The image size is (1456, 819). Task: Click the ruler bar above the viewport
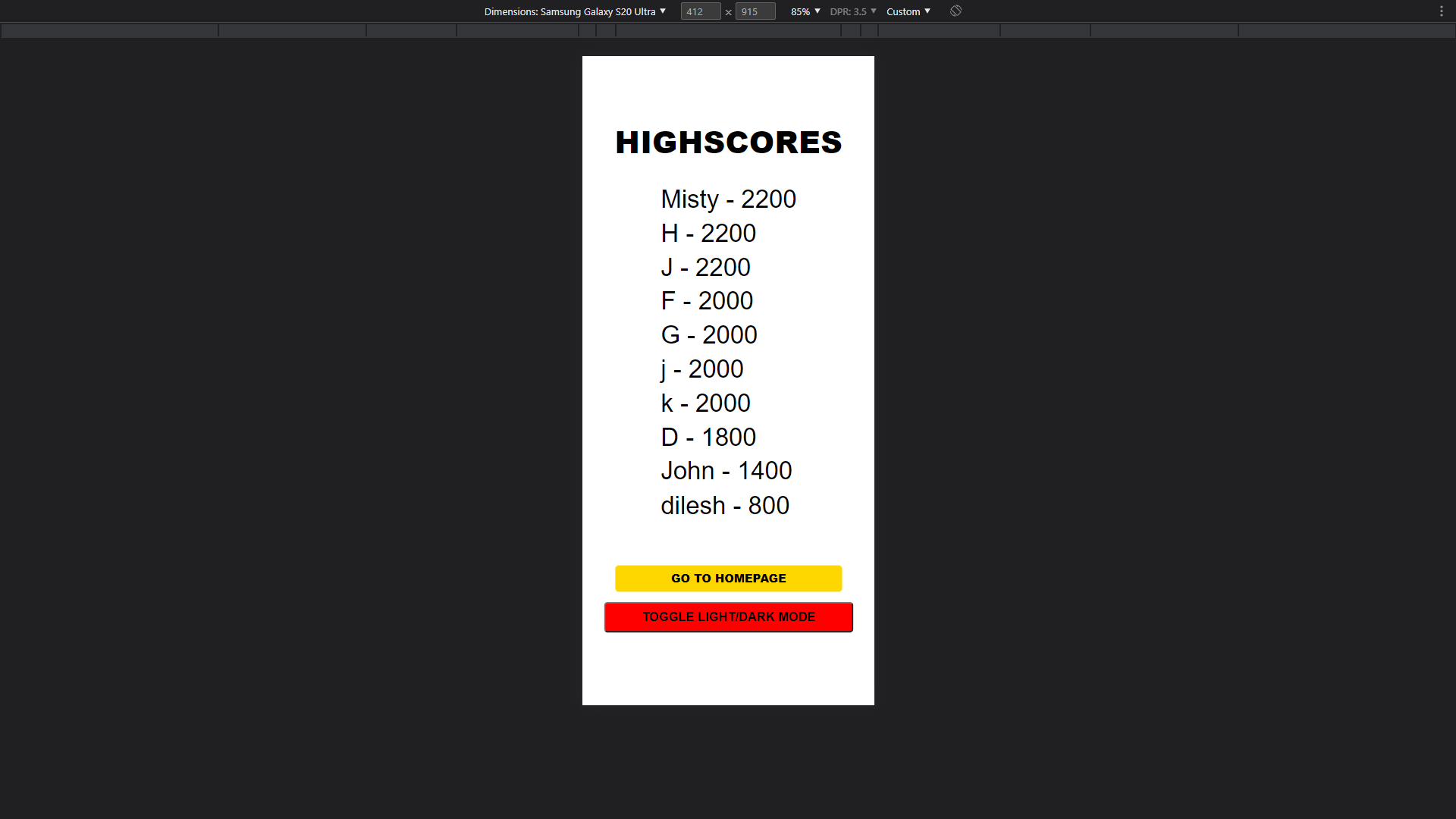728,30
